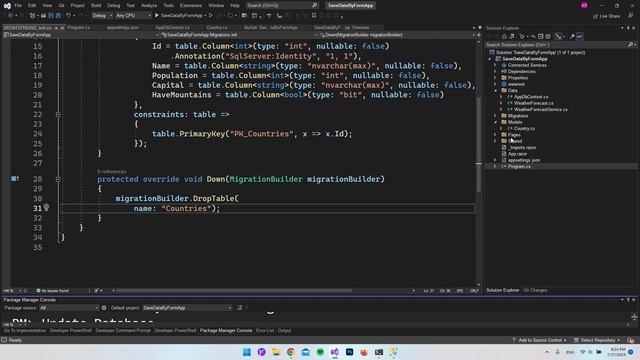
Task: Click Add to Source Control button
Action: tap(540, 340)
